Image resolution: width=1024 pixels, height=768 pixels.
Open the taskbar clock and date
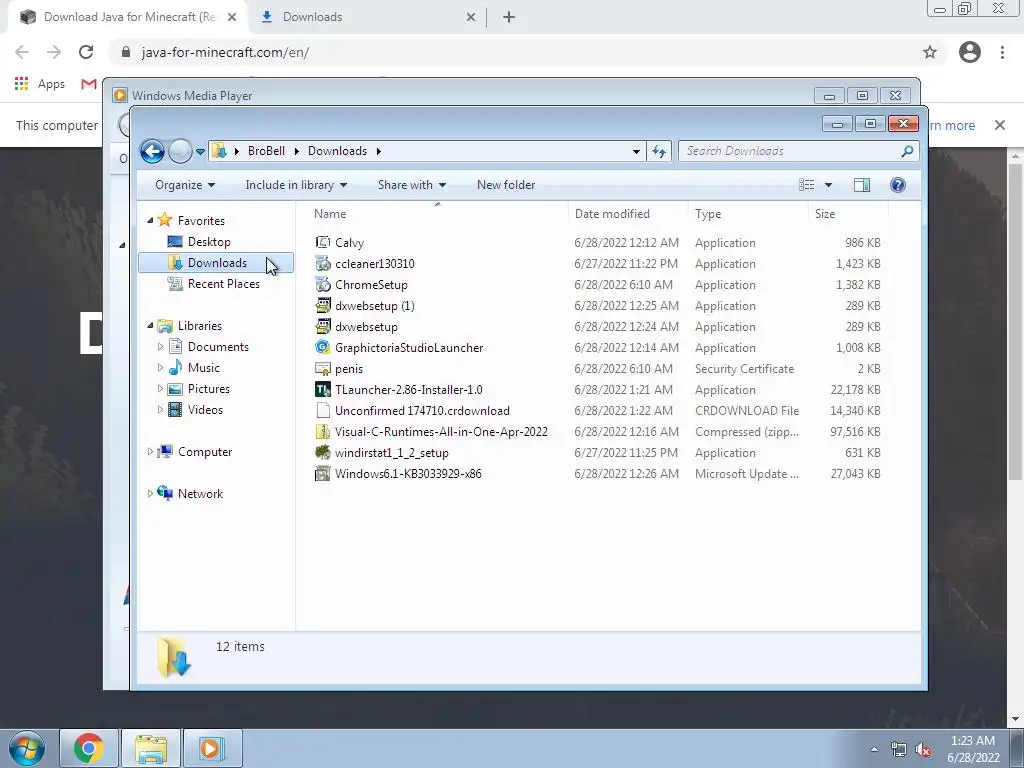pyautogui.click(x=973, y=749)
